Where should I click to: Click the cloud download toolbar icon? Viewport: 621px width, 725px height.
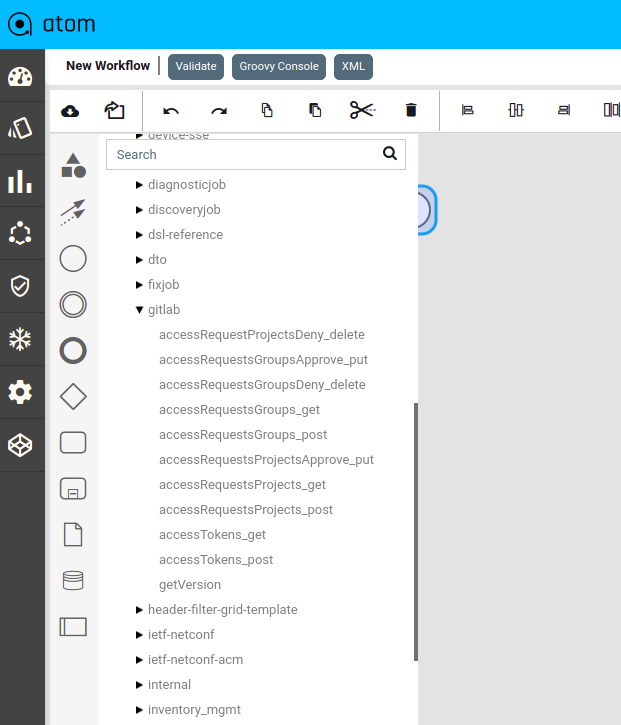[70, 111]
